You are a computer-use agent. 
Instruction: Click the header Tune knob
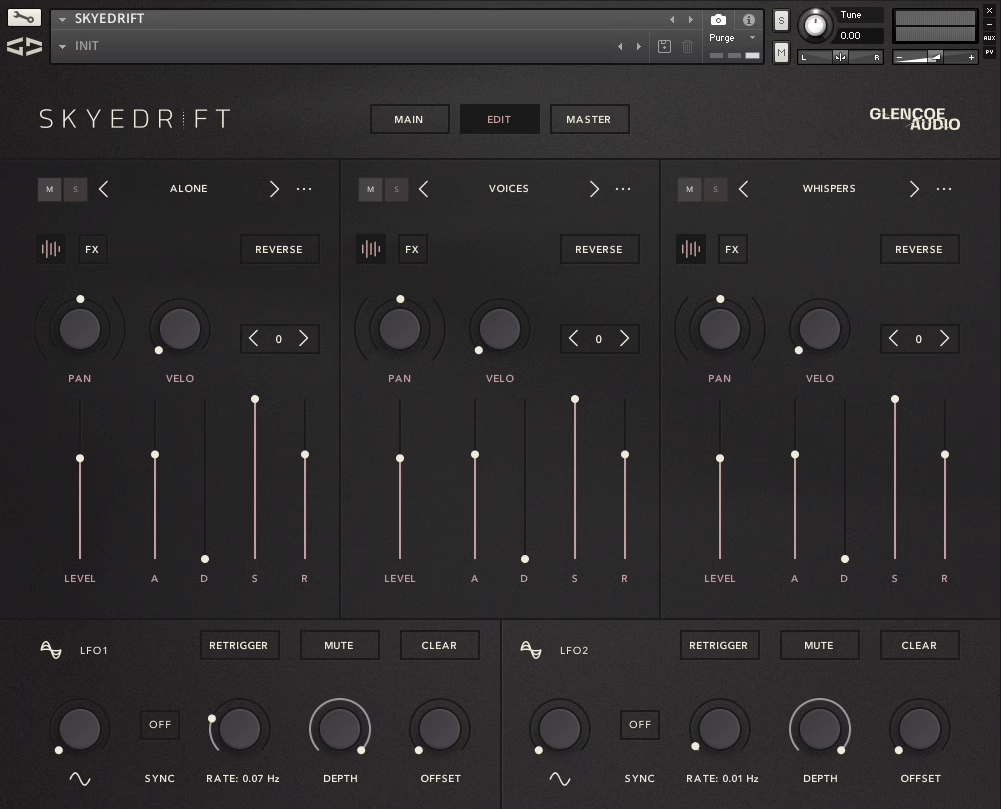815,25
